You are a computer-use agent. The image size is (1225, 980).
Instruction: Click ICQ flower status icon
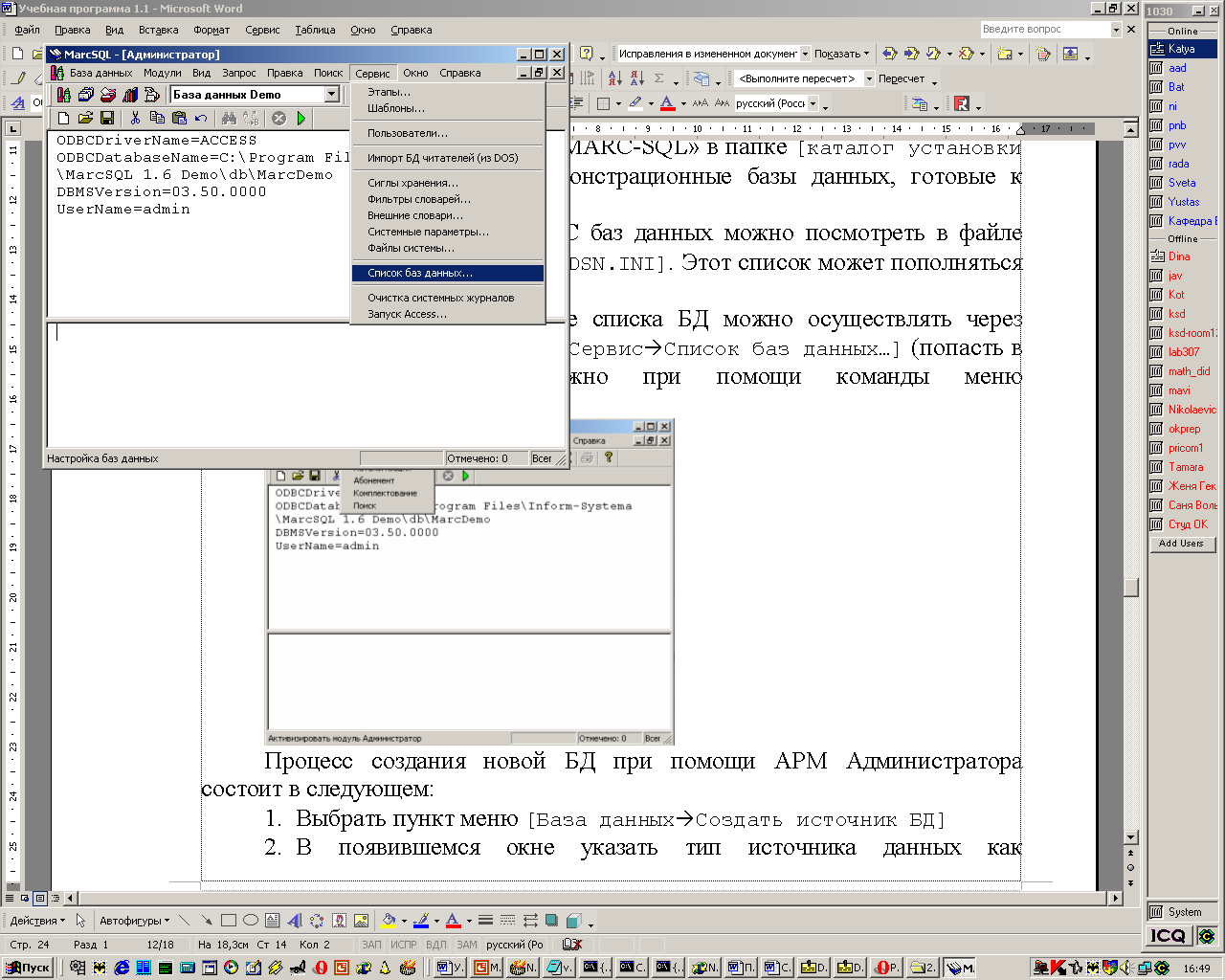point(1206,936)
